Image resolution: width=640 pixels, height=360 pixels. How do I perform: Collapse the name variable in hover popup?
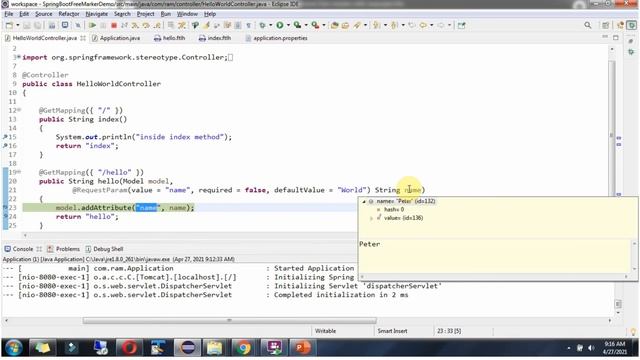click(x=364, y=201)
